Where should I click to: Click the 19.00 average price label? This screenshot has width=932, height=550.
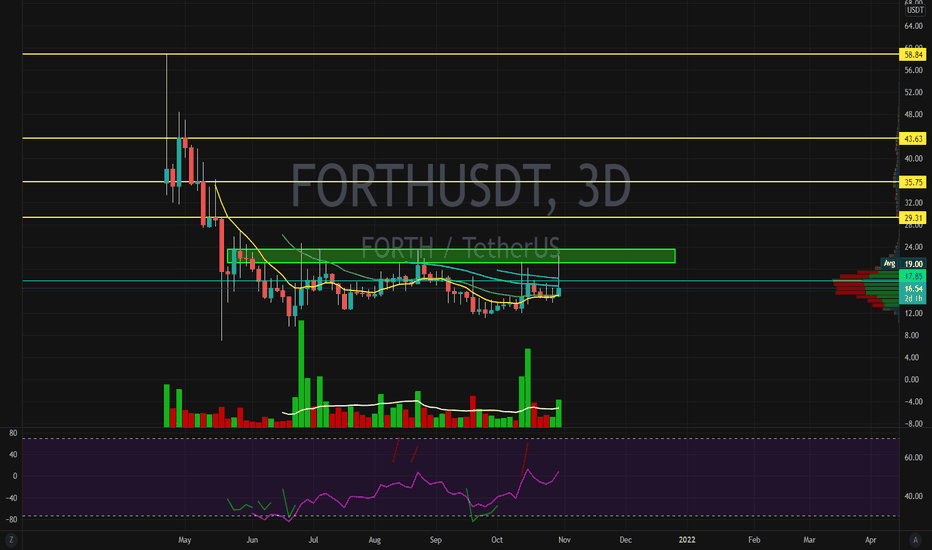(x=913, y=263)
